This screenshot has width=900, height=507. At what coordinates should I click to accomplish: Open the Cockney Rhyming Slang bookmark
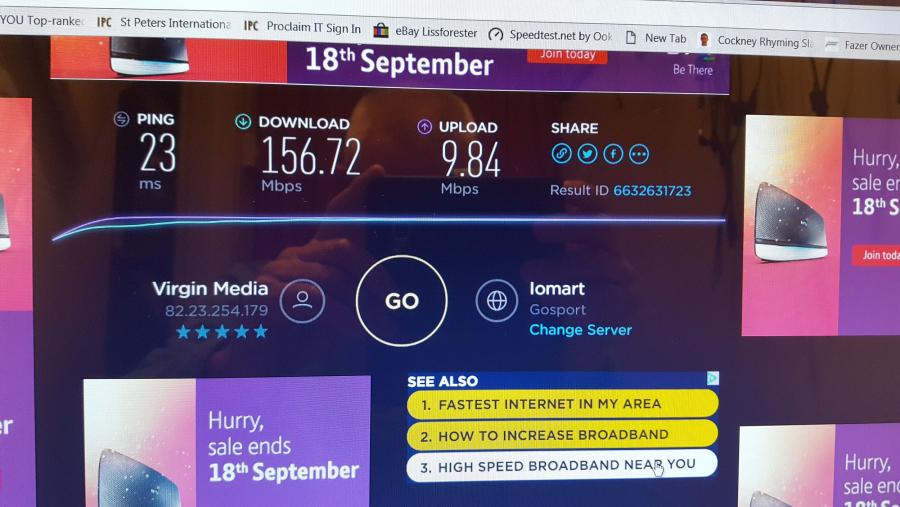pos(757,41)
